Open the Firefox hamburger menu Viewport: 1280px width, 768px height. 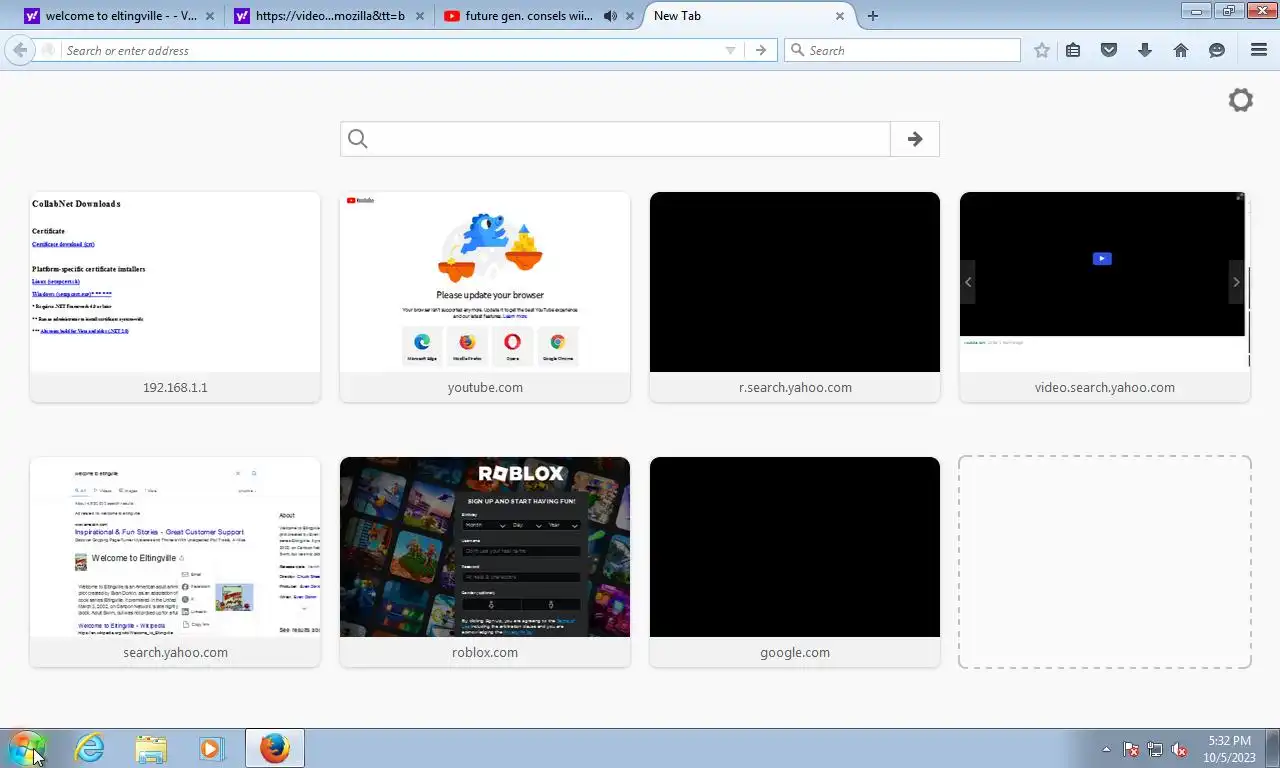point(1259,50)
